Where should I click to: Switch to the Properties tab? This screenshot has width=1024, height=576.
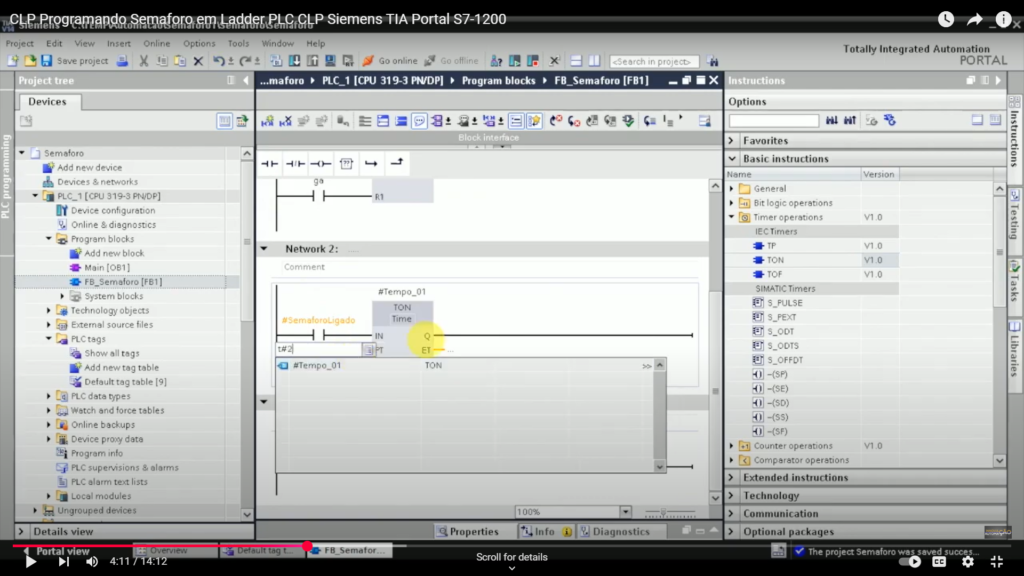(x=468, y=532)
